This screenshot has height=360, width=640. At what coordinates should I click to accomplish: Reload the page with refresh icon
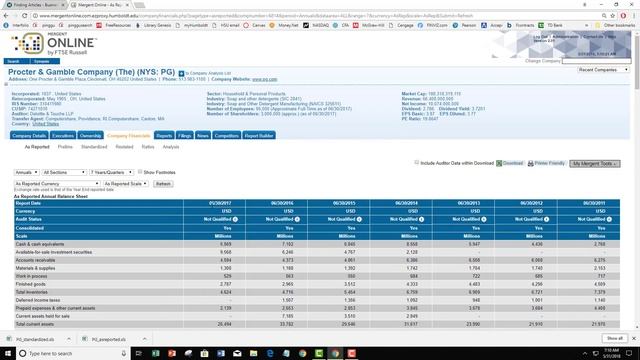click(x=24, y=16)
